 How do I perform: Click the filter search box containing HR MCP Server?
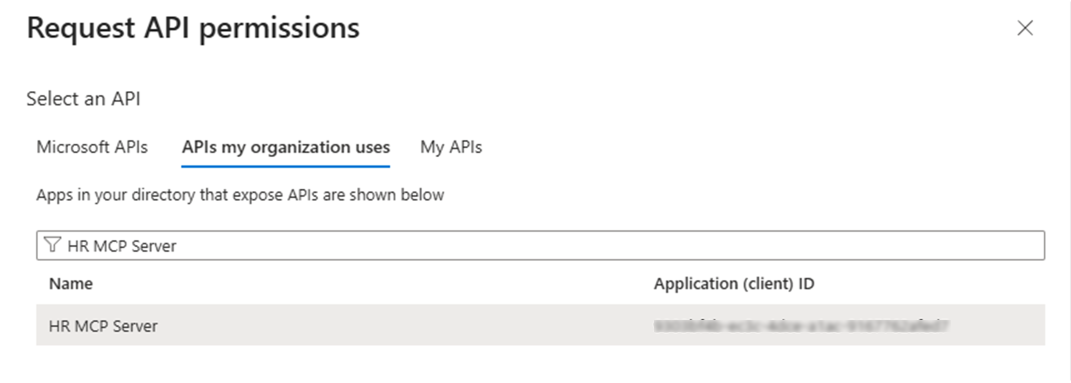pos(540,246)
